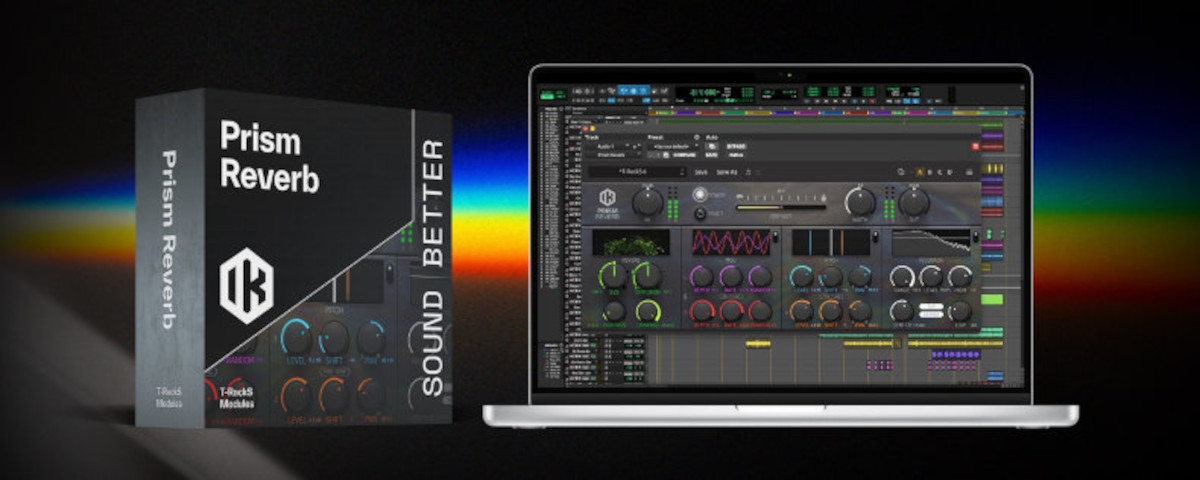1200x480 pixels.
Task: Click the orange SHIFT knob in the PITCH section
Action: pos(831,310)
